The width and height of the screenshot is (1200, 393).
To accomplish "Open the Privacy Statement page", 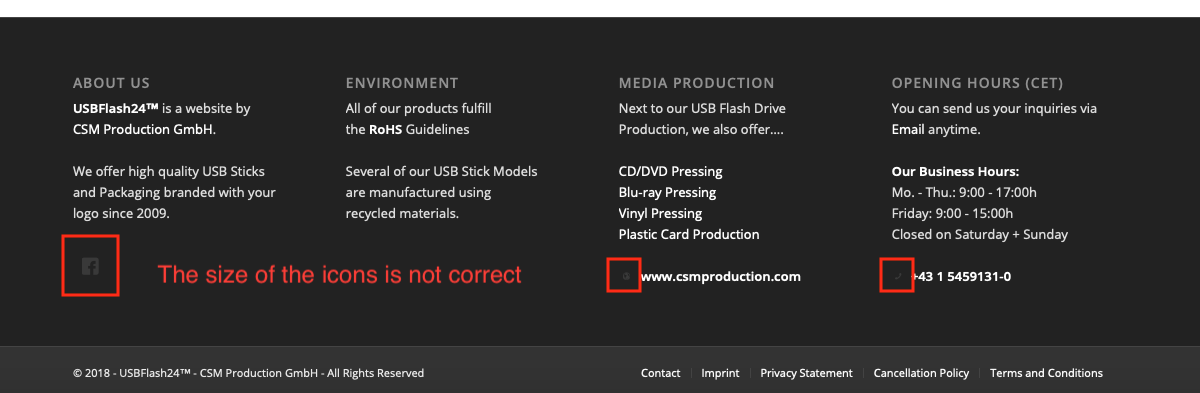I will click(x=806, y=373).
